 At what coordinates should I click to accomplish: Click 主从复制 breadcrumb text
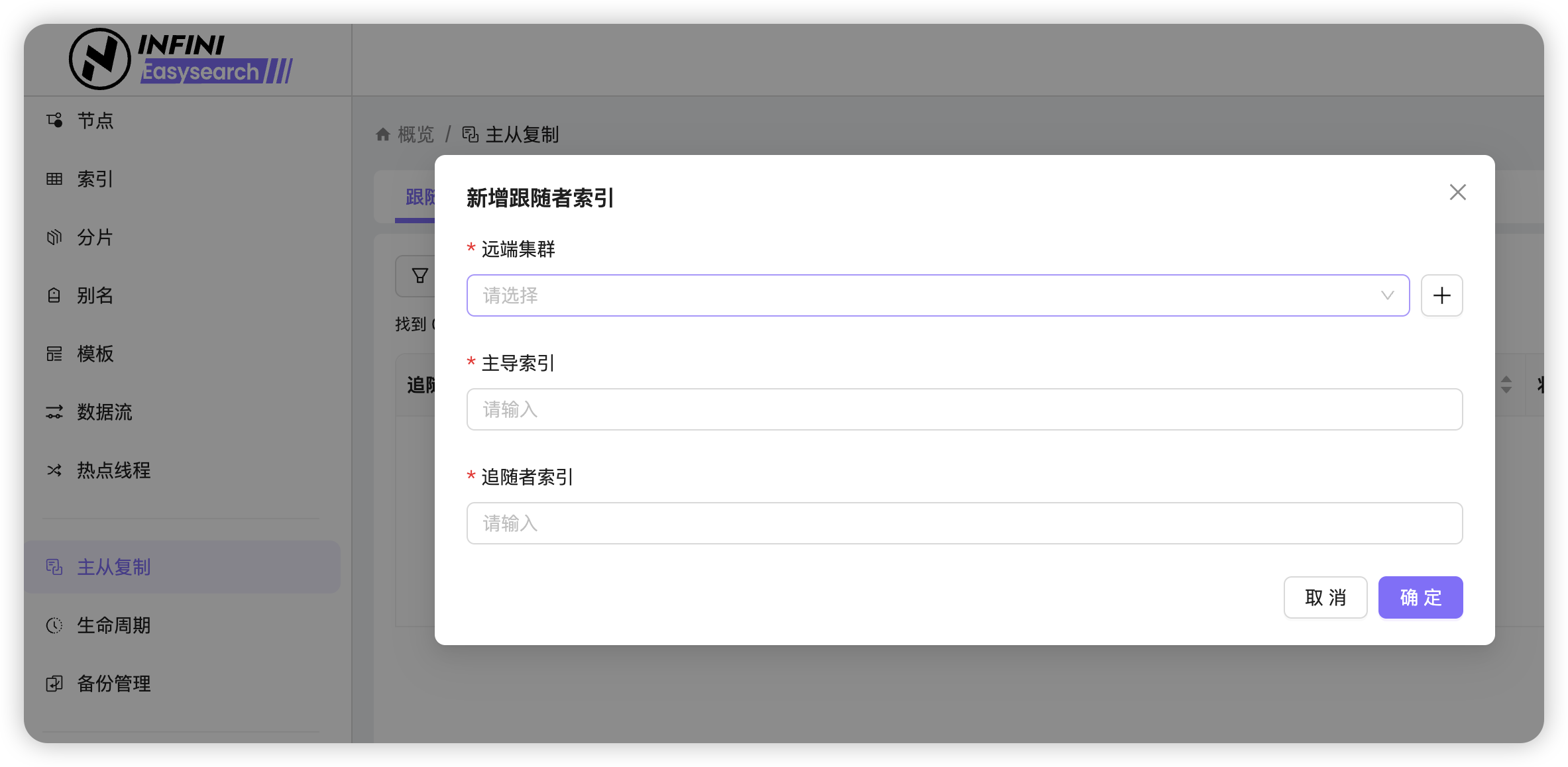click(522, 134)
